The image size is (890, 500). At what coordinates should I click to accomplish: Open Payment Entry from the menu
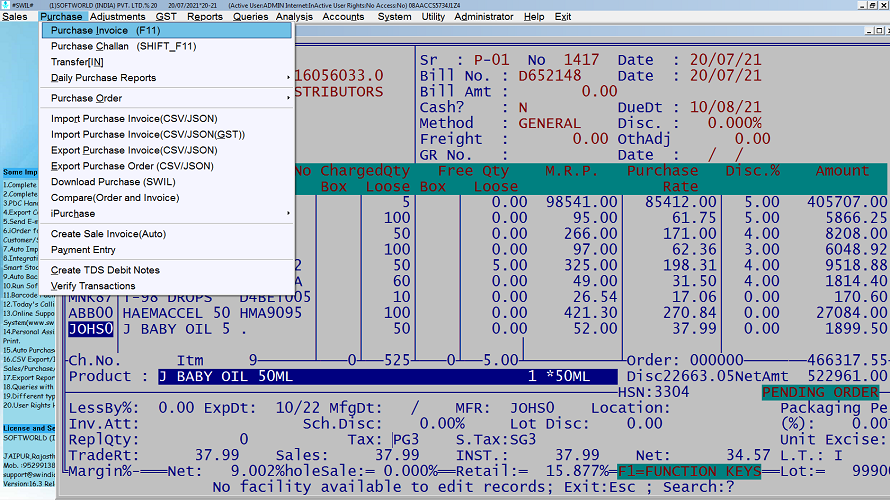coord(83,250)
